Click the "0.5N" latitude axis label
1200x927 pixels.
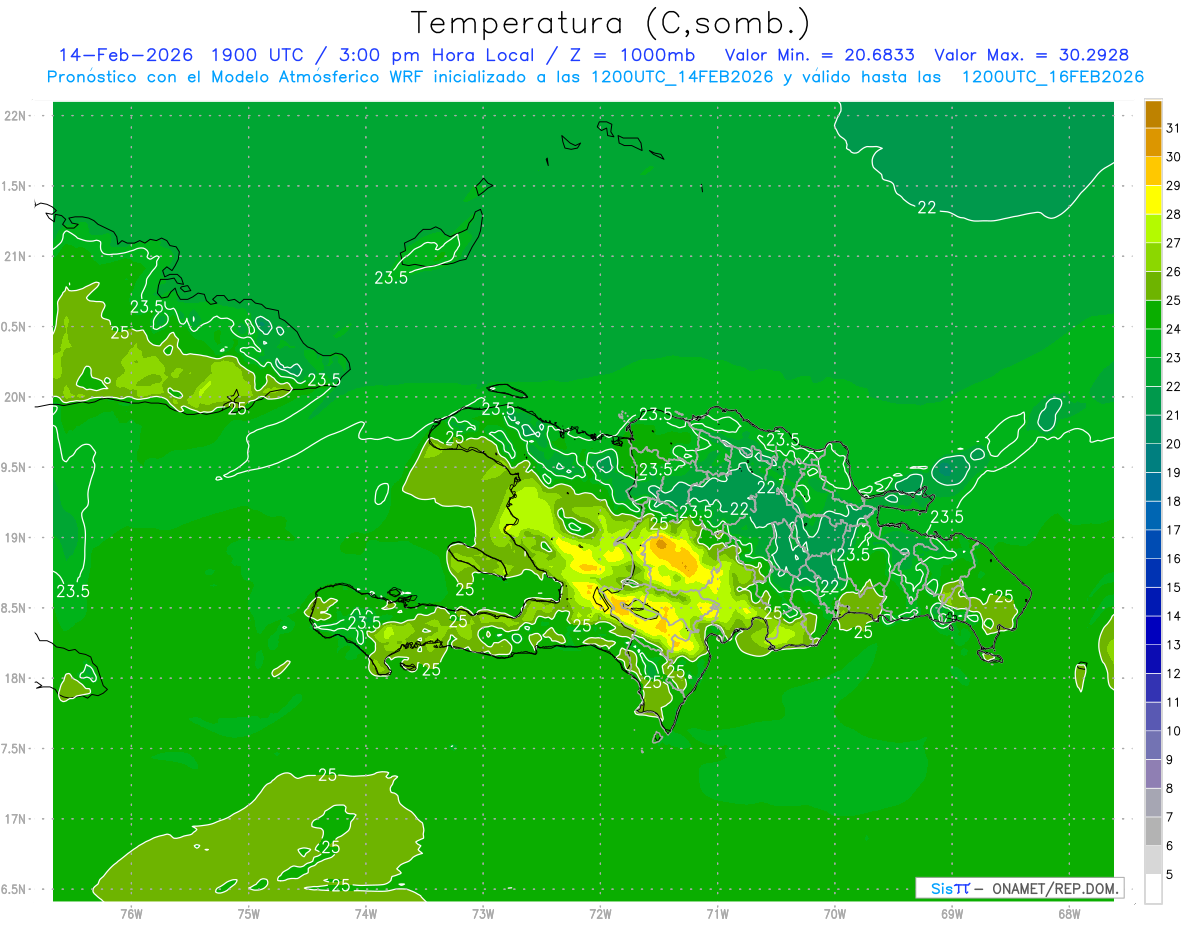(15, 327)
